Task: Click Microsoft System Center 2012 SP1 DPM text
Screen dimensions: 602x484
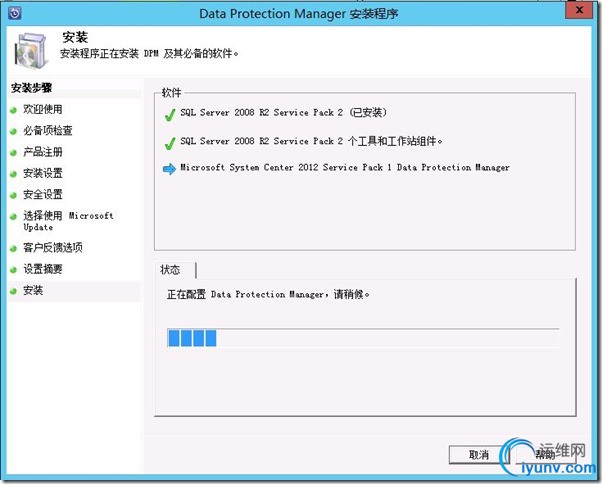Action: (345, 168)
